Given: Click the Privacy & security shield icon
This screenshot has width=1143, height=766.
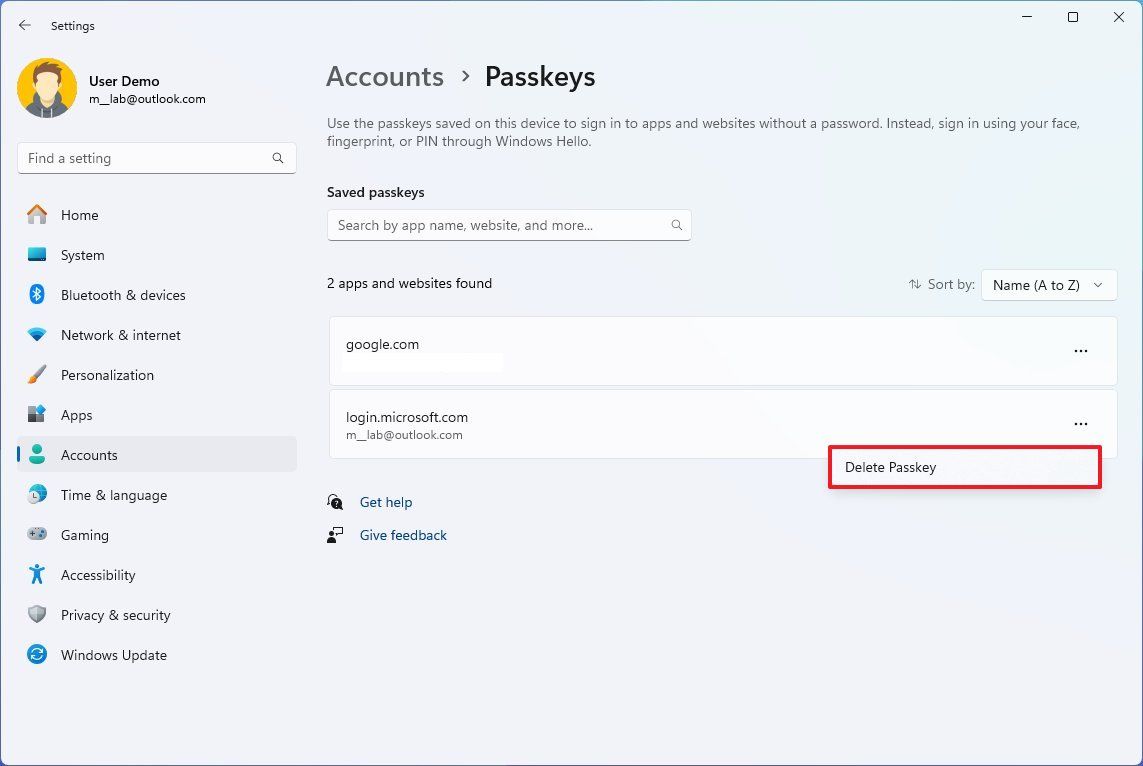Looking at the screenshot, I should 37,615.
